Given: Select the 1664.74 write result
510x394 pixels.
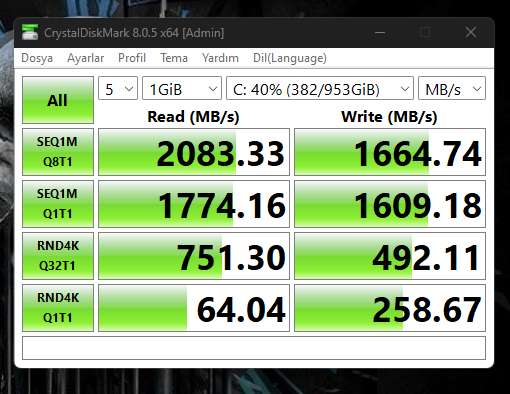Looking at the screenshot, I should [x=390, y=152].
